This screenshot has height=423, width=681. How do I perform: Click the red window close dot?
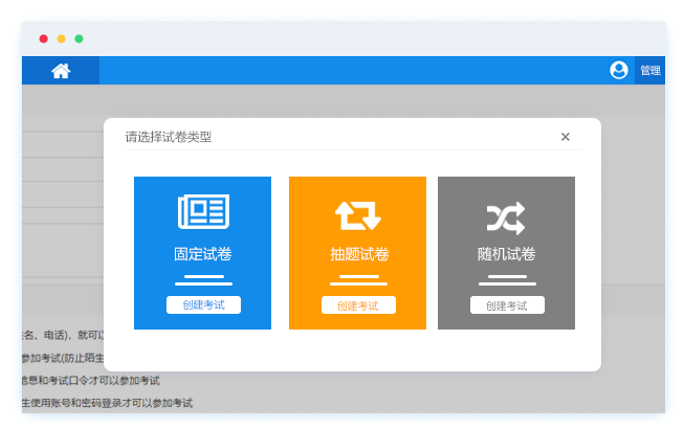click(x=43, y=39)
